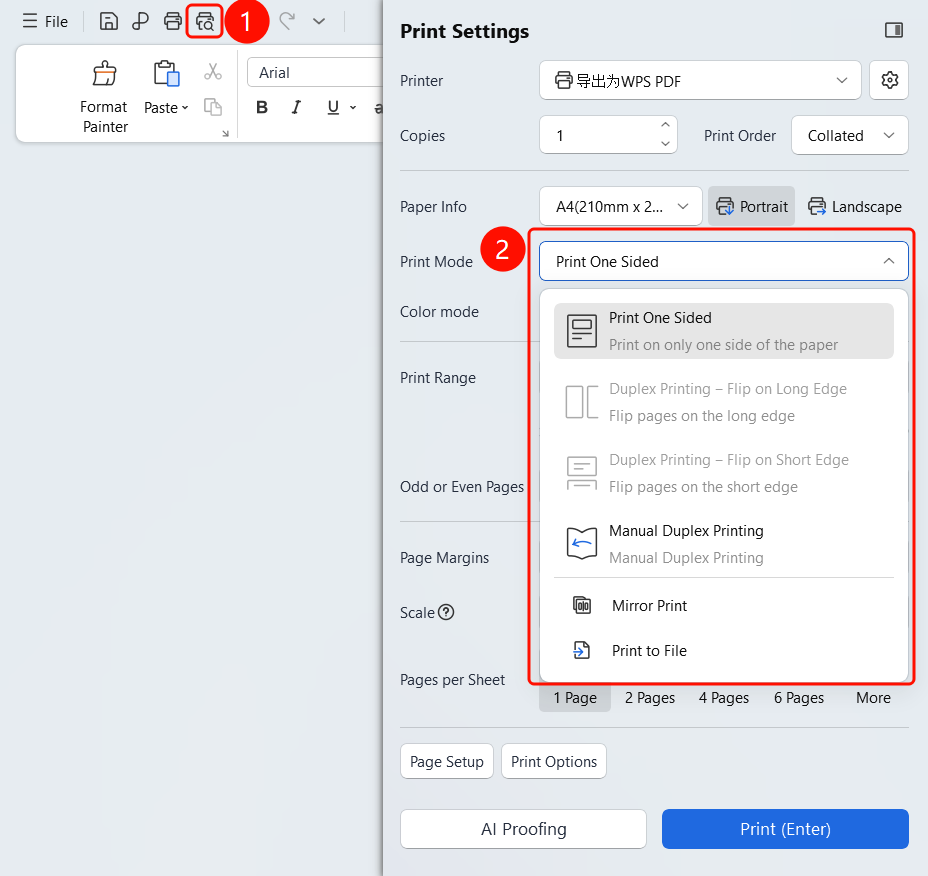The width and height of the screenshot is (928, 876).
Task: Choose Print One Sided option
Action: tap(723, 331)
